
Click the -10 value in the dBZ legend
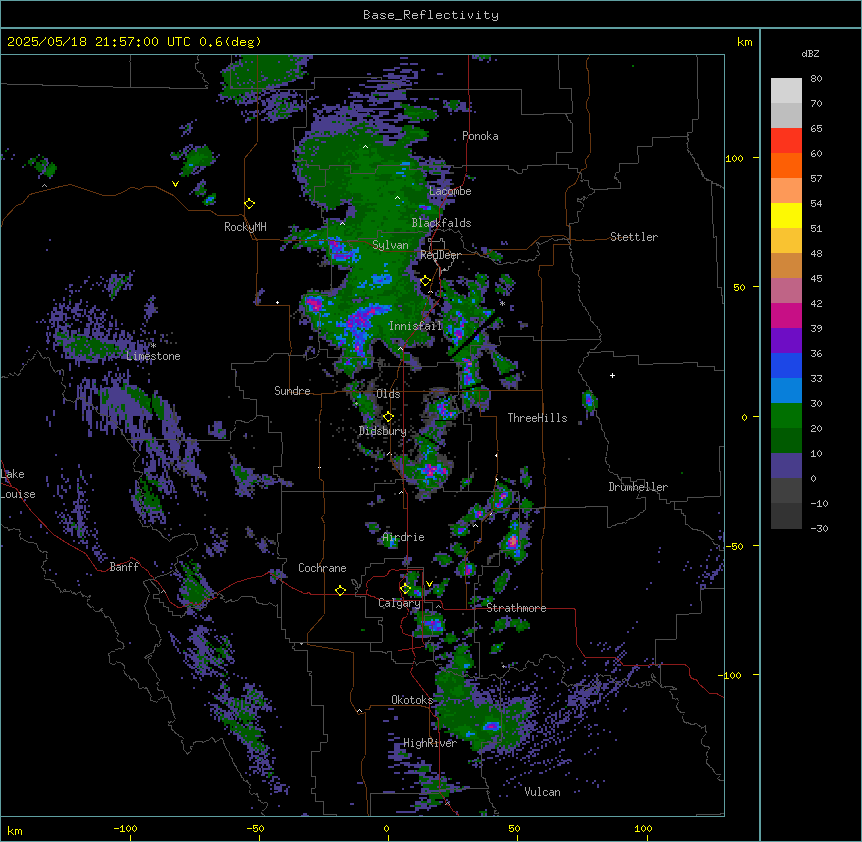point(819,503)
